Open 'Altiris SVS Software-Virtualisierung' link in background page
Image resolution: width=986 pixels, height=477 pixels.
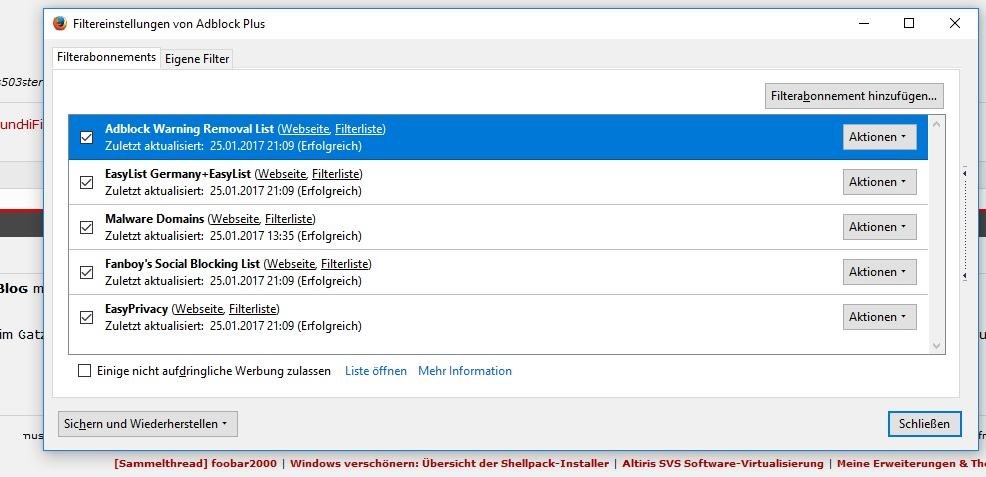[723, 464]
